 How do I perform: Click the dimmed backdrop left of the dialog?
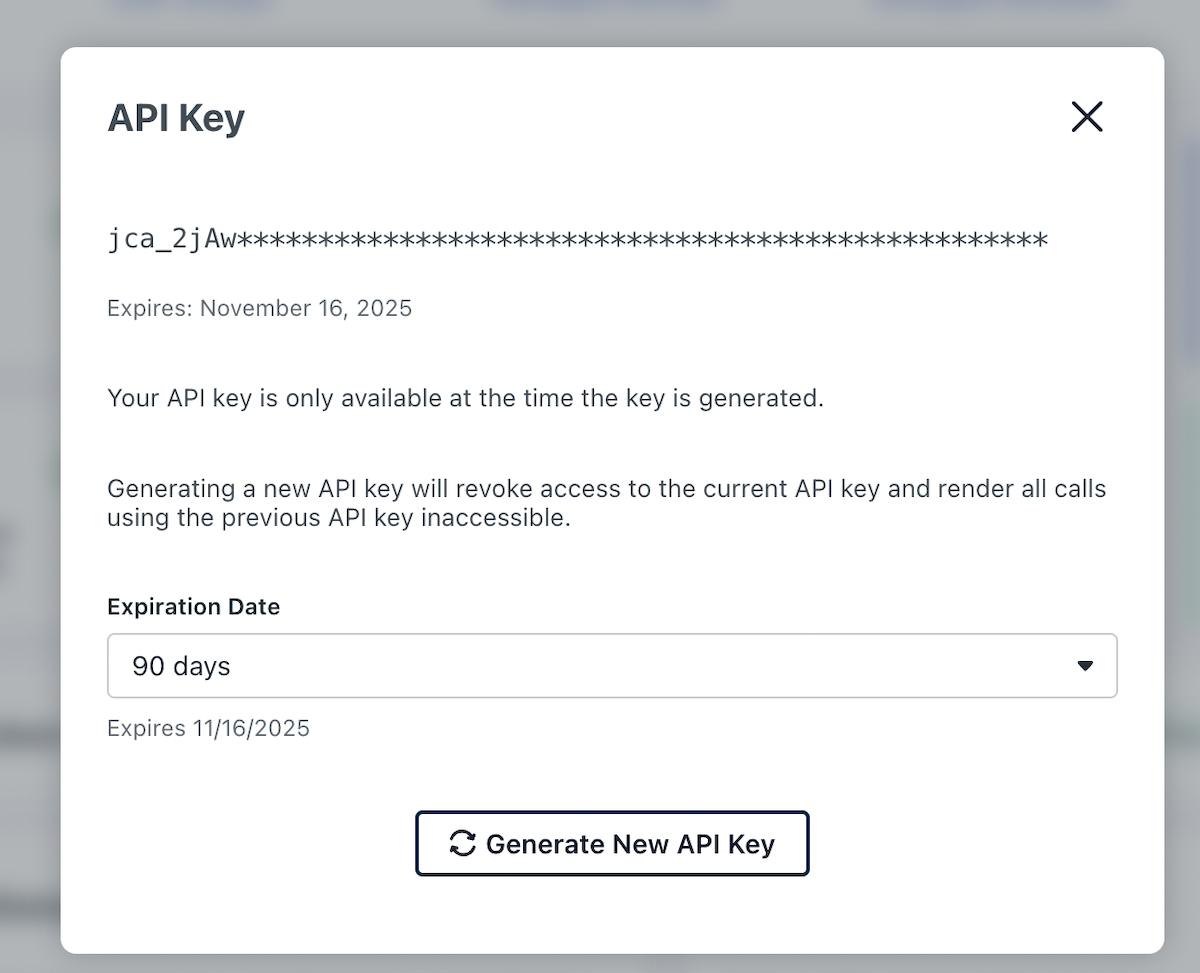coord(29,500)
